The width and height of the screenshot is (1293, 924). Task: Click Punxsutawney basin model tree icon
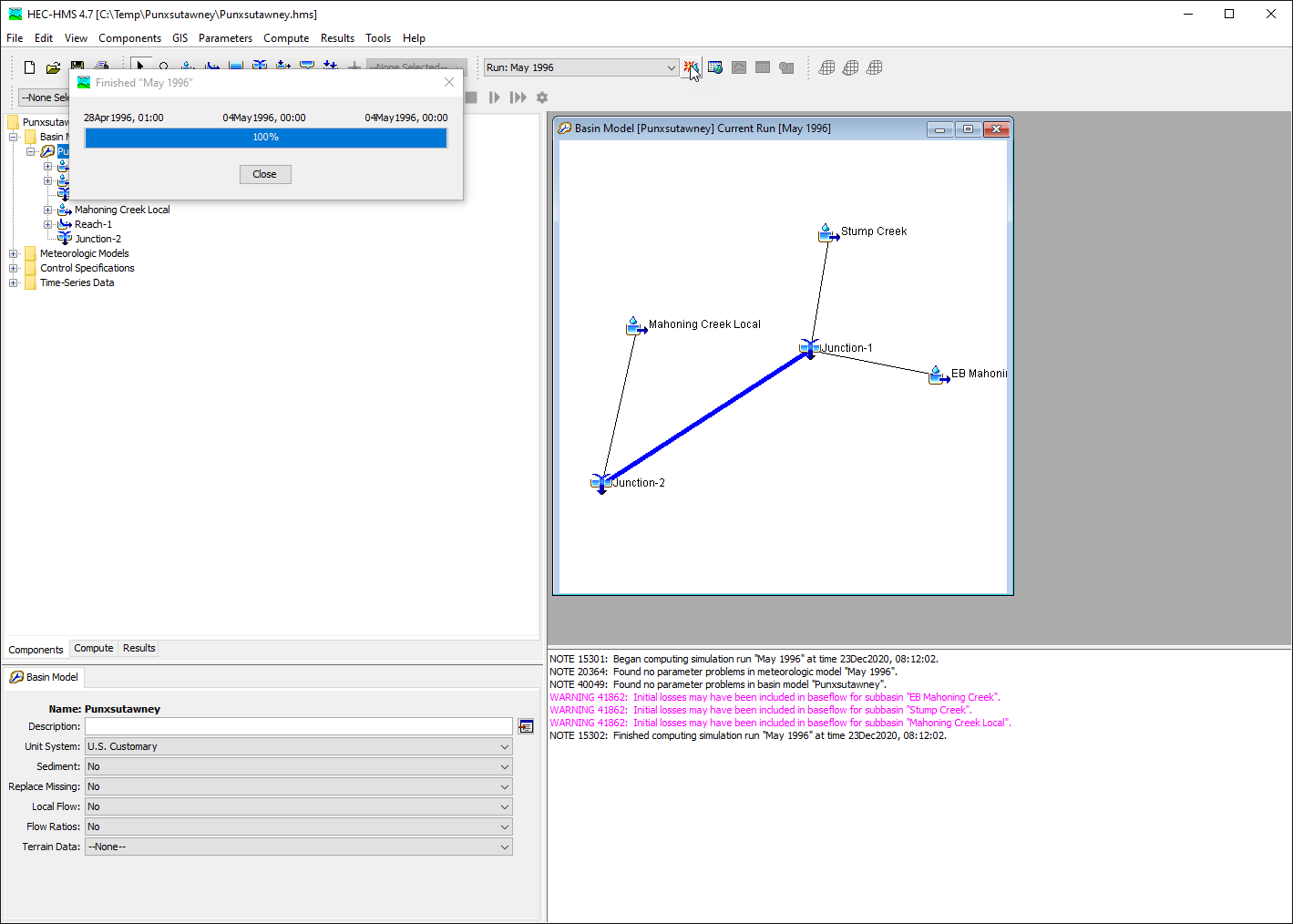point(48,151)
